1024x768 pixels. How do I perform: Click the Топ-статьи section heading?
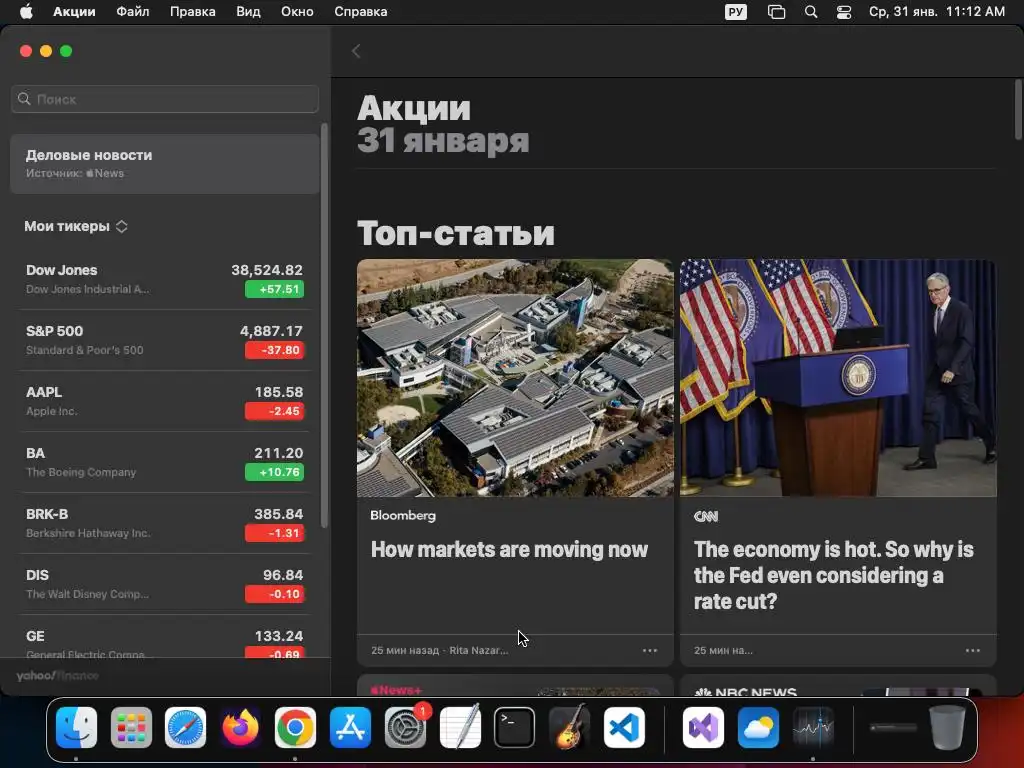tap(456, 233)
